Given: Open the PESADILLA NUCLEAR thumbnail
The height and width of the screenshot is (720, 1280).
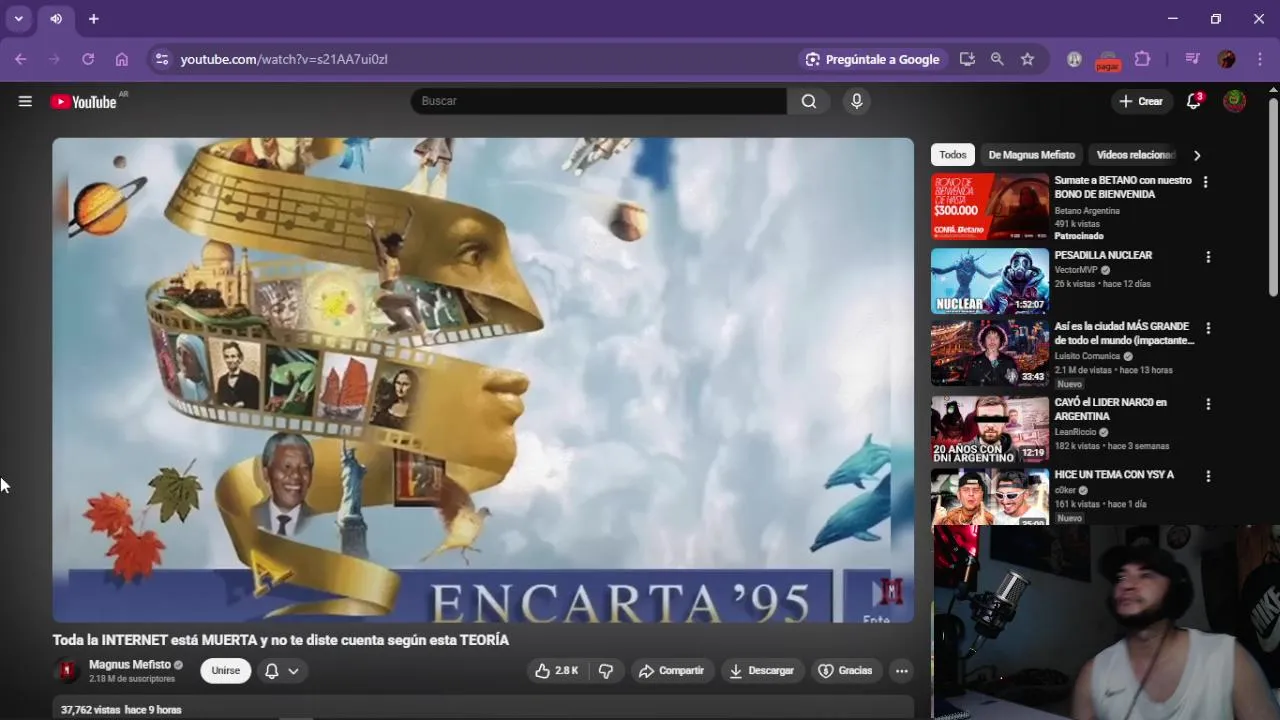Looking at the screenshot, I should tap(990, 281).
